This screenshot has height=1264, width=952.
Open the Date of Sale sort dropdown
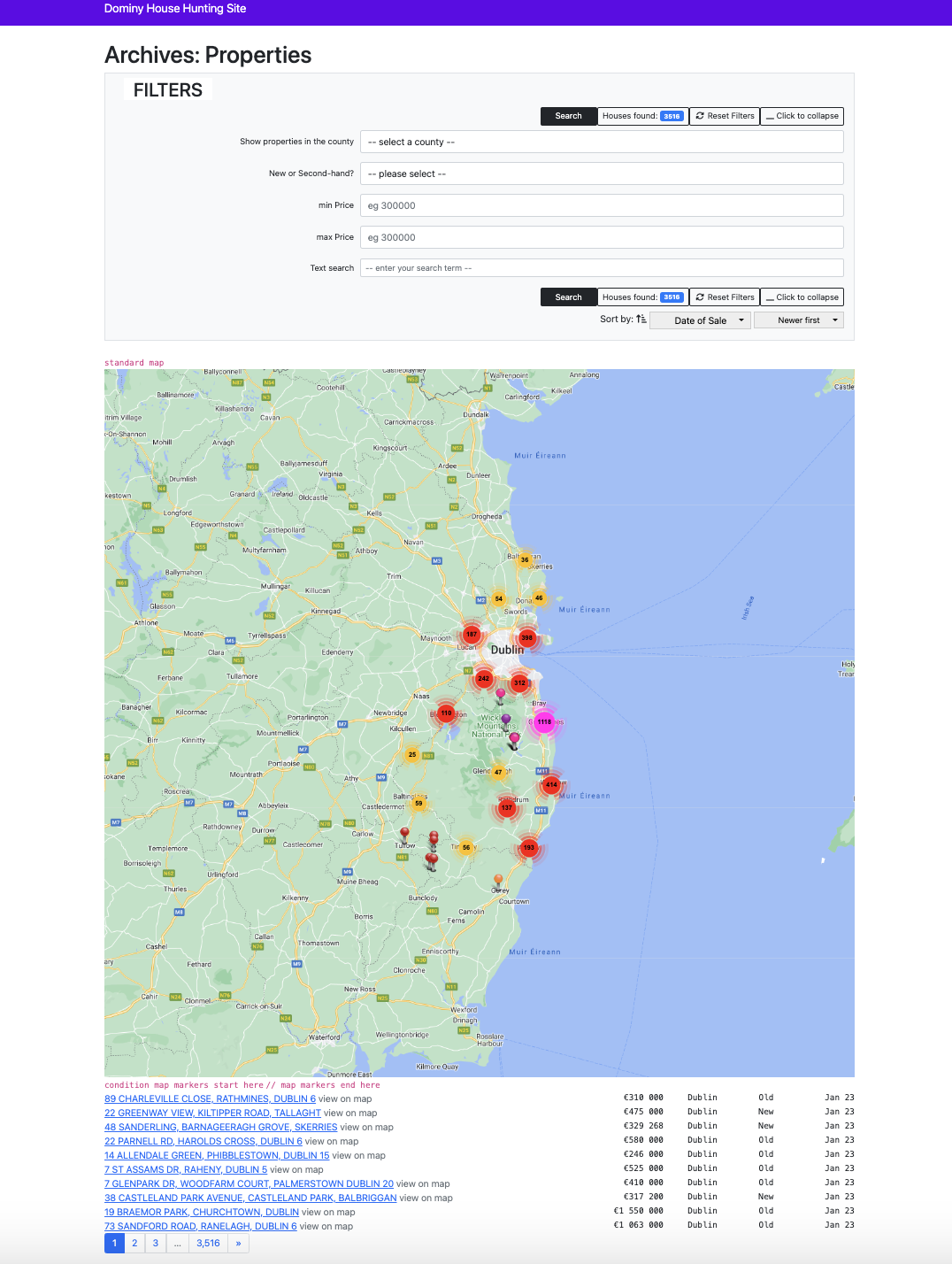[700, 320]
